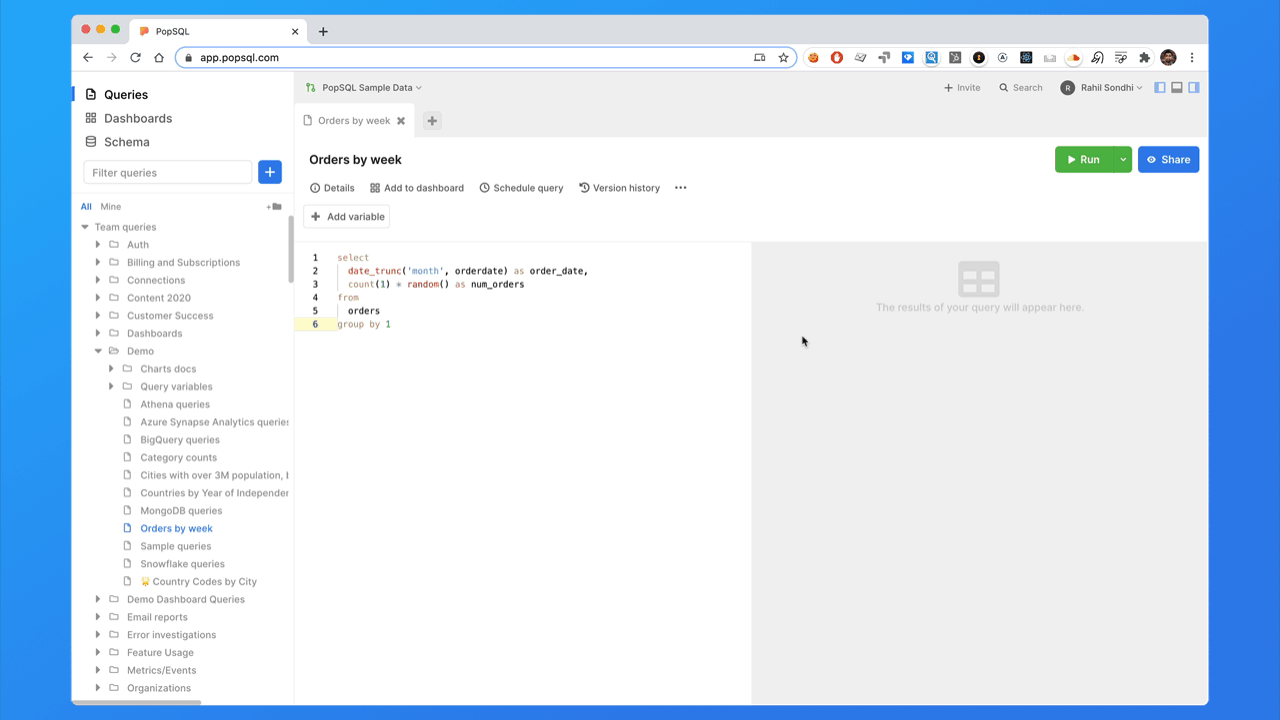Click the Share button
1280x720 pixels.
(x=1168, y=160)
